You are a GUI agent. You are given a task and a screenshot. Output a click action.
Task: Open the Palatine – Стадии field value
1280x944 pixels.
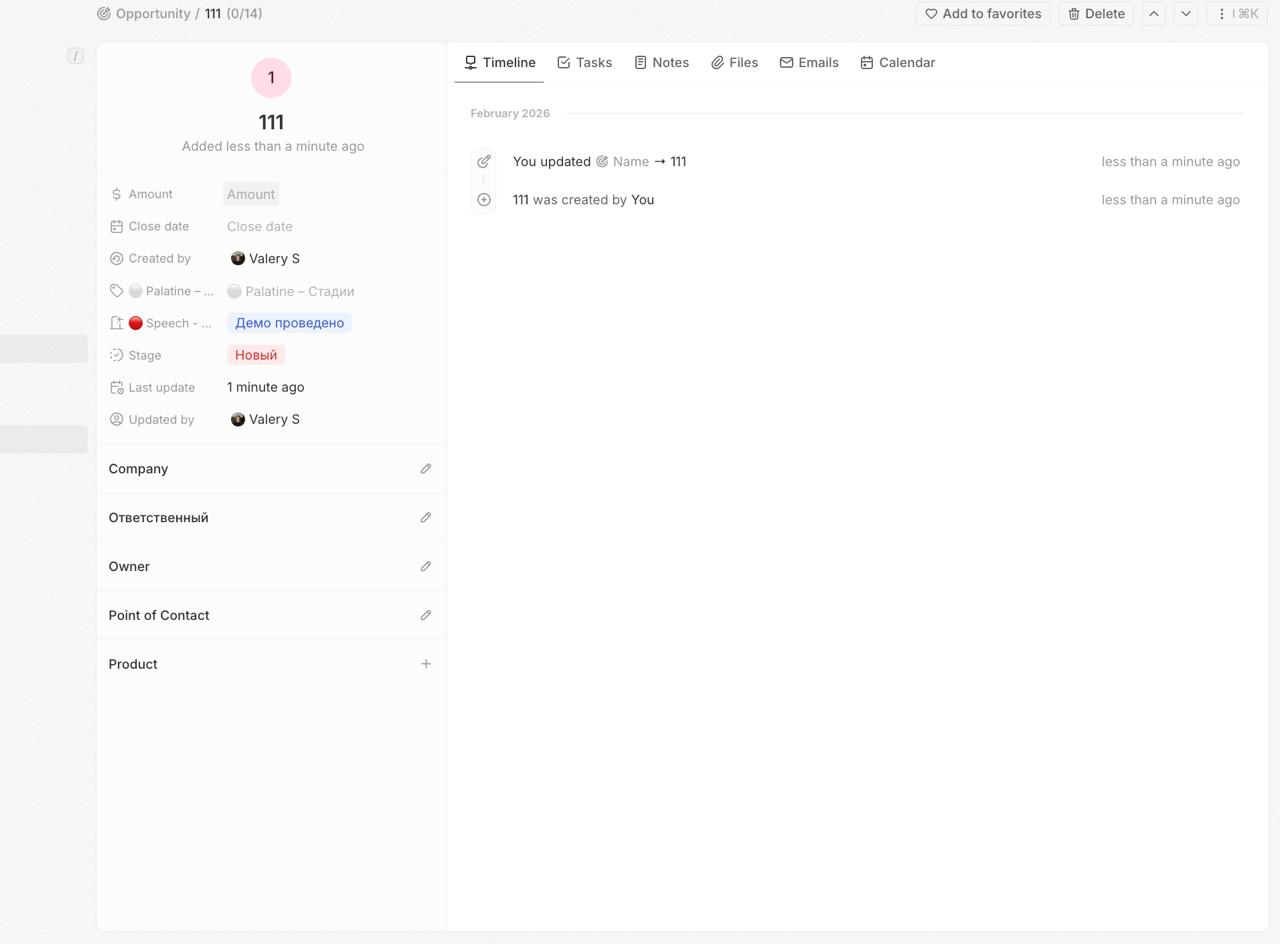pyautogui.click(x=291, y=291)
